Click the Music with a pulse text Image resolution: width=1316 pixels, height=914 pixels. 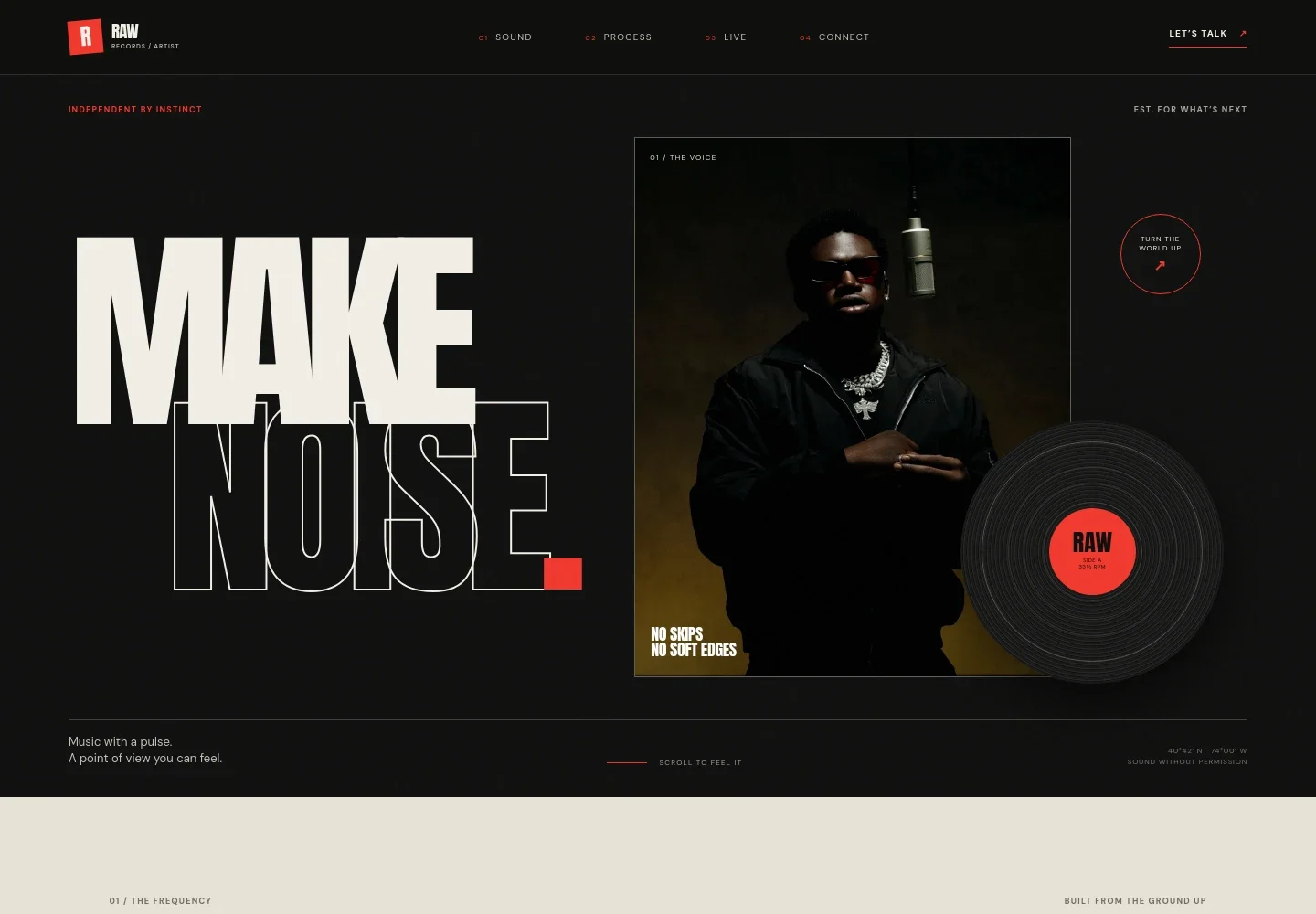[x=145, y=749]
